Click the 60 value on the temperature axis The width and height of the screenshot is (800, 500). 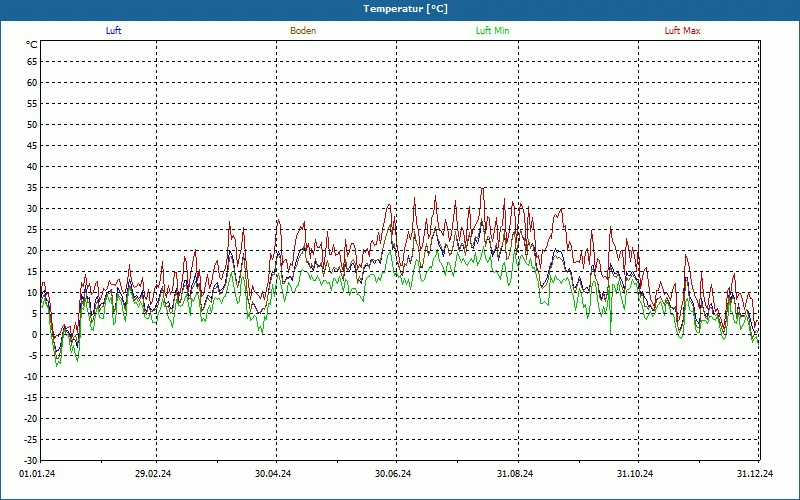pyautogui.click(x=32, y=83)
